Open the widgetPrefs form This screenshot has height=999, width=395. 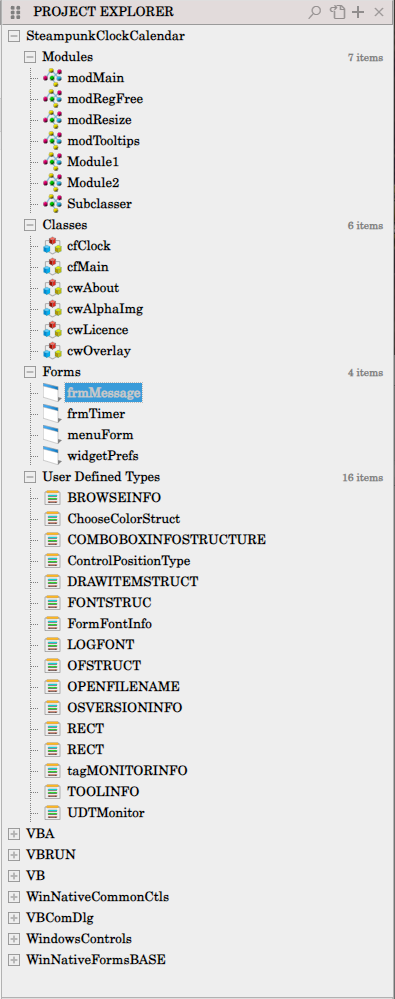(x=103, y=456)
